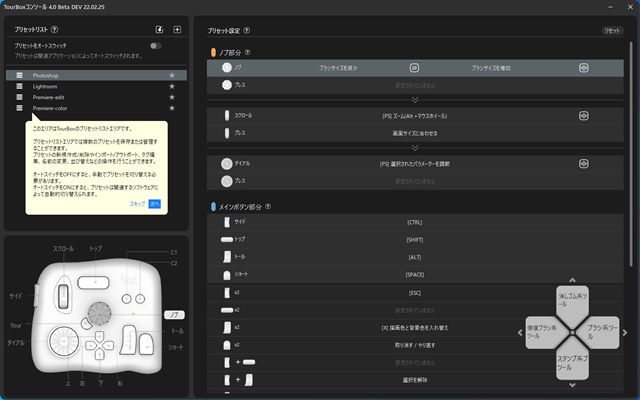Click the [PS] ズーム(Alt + マウスホイール) setting
This screenshot has width=640, height=400.
(x=415, y=116)
